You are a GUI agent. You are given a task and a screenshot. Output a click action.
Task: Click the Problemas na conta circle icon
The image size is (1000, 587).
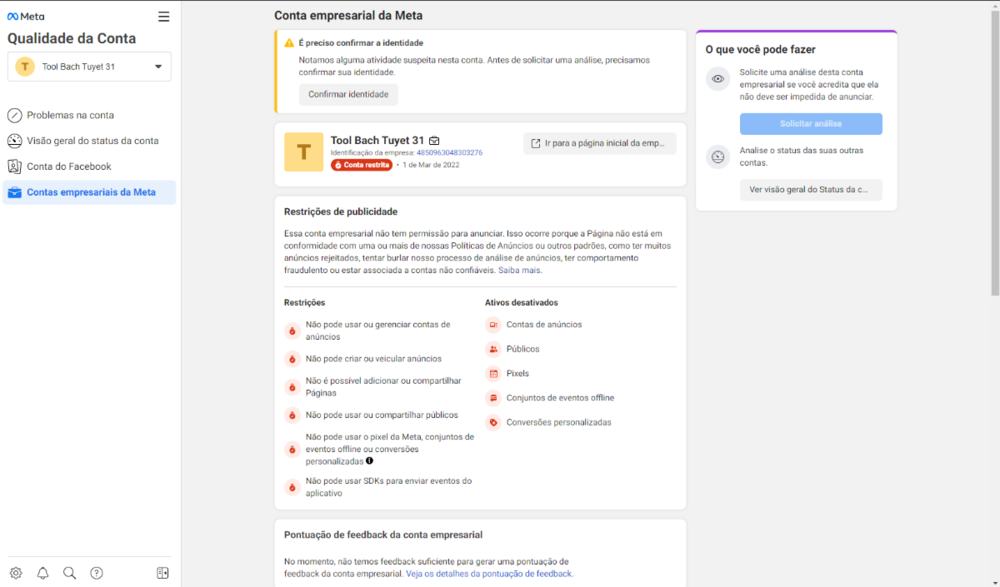click(x=15, y=115)
